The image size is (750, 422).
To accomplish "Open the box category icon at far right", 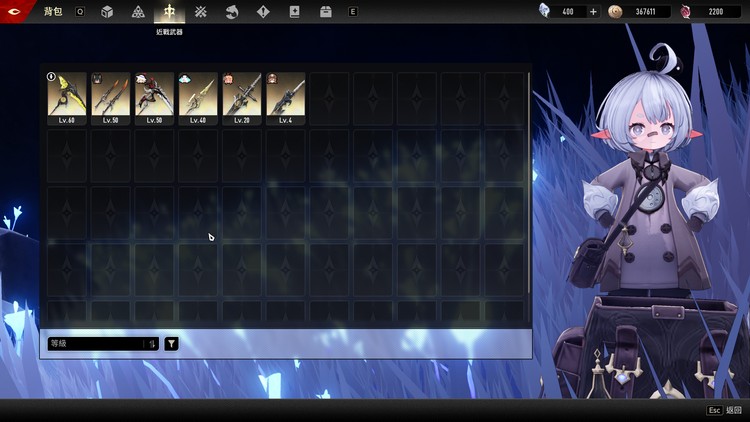I will point(325,12).
